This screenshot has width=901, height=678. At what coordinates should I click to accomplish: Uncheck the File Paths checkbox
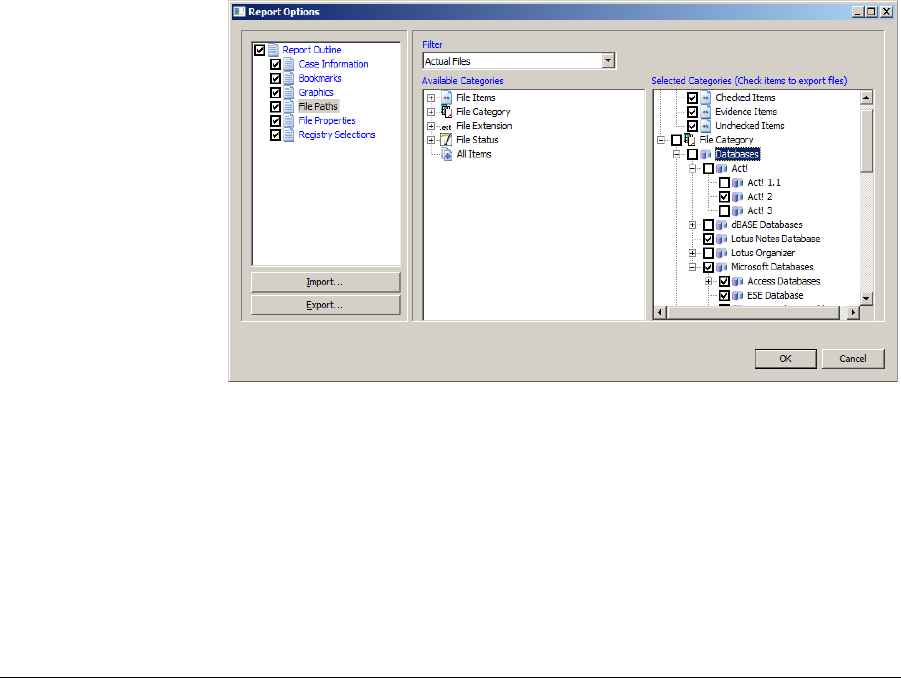coord(275,106)
